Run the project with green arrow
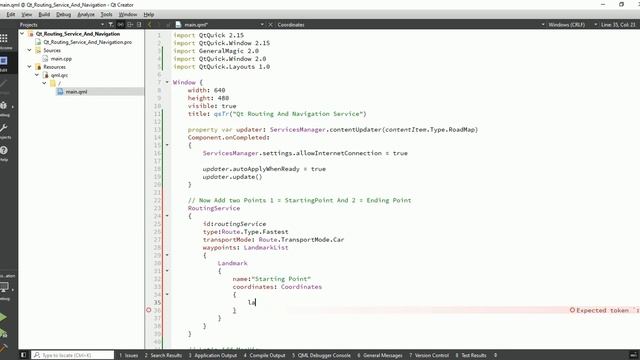 (3, 317)
